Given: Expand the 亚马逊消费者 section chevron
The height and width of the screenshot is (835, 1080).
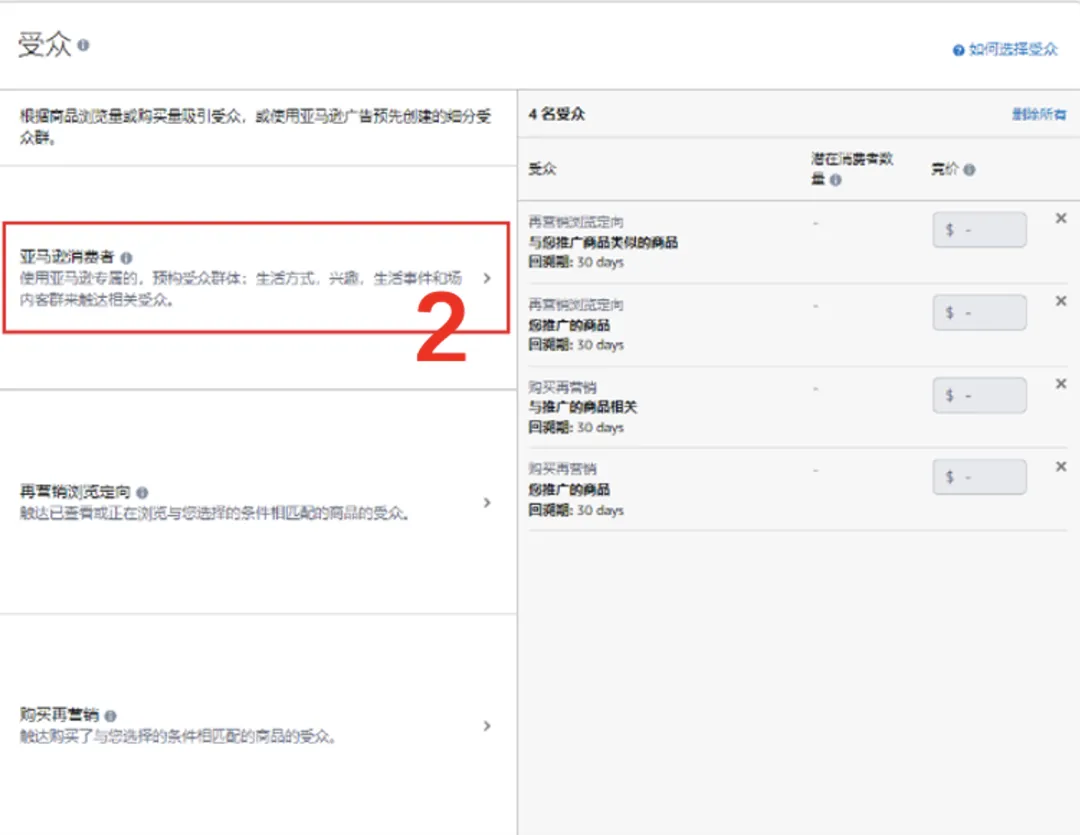Looking at the screenshot, I should [487, 279].
